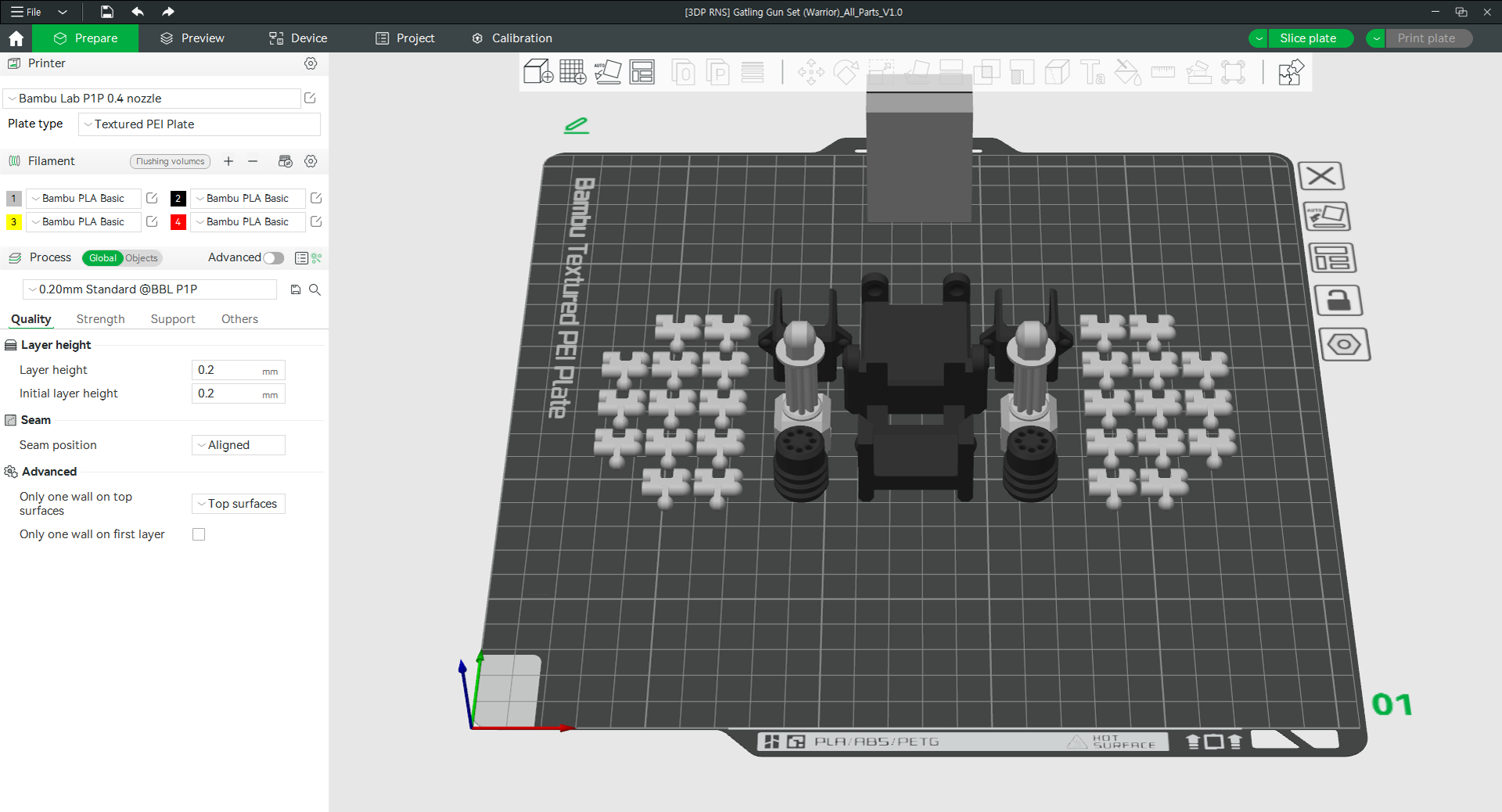Viewport: 1502px width, 812px height.
Task: Open Only one wall on top surfaces dropdown
Action: pyautogui.click(x=239, y=504)
